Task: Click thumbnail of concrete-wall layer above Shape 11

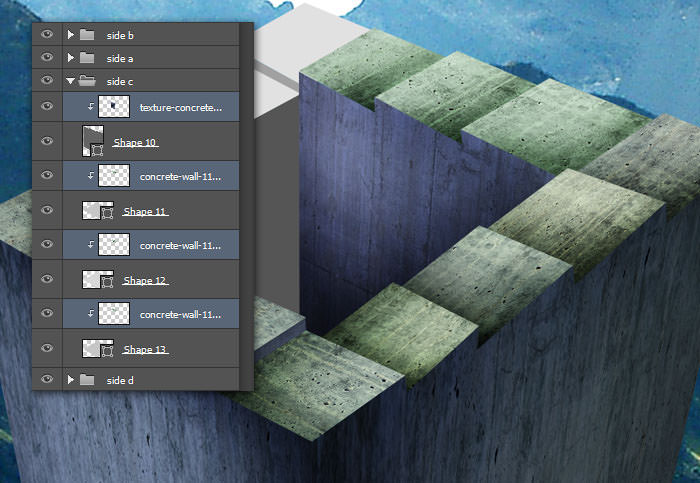Action: pos(114,175)
